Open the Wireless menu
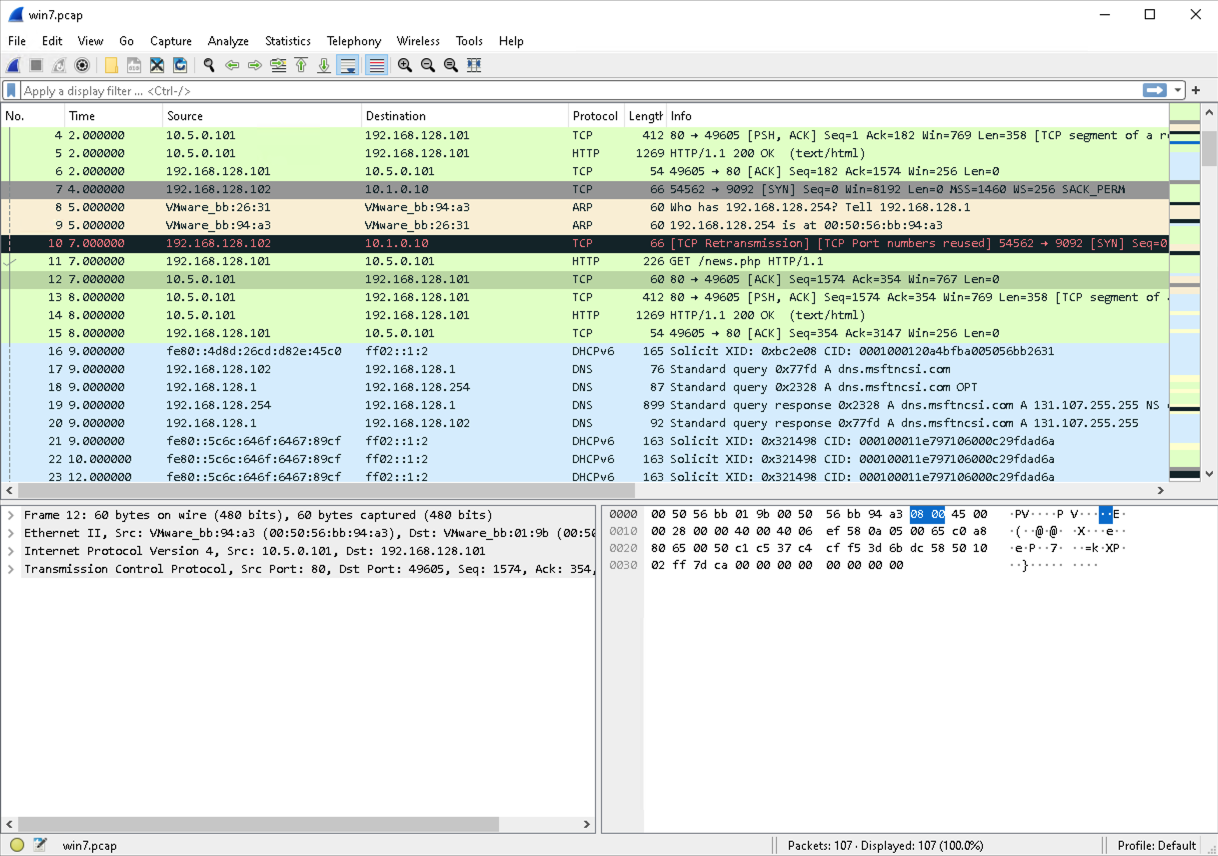This screenshot has height=856, width=1218. [418, 41]
